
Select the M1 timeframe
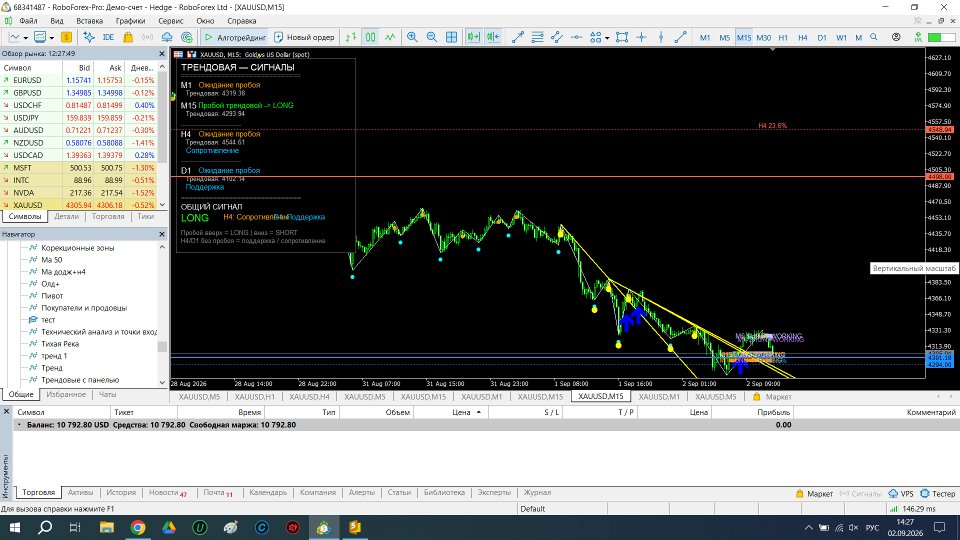click(x=705, y=37)
